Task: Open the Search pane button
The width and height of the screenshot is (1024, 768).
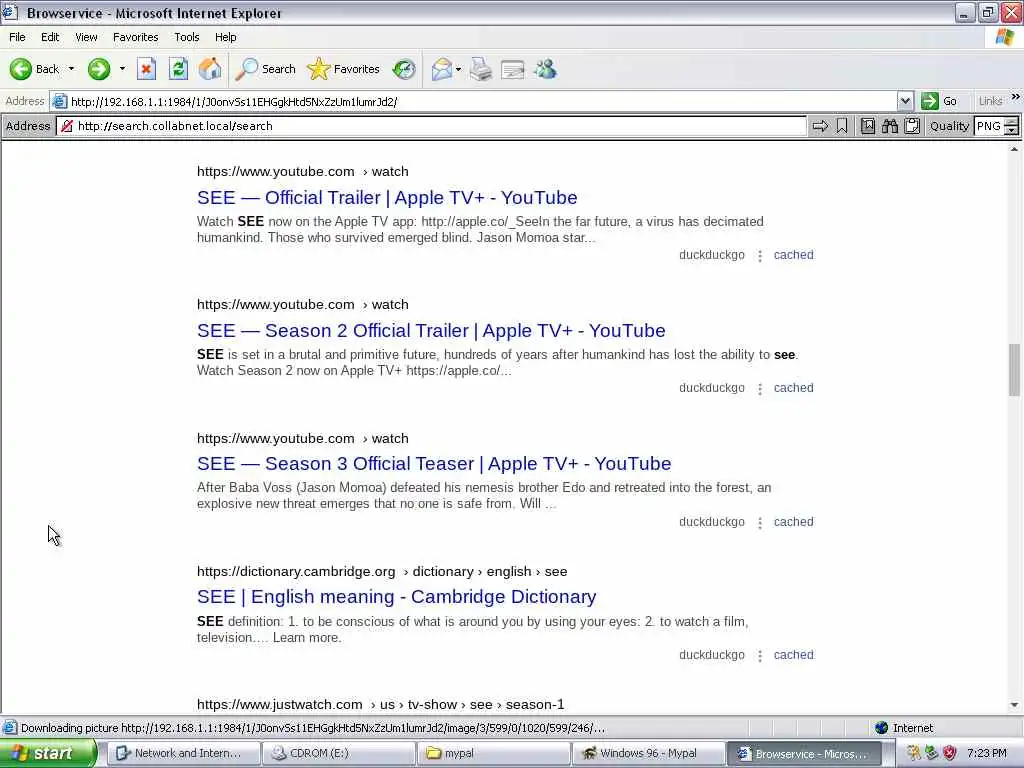Action: click(x=266, y=69)
